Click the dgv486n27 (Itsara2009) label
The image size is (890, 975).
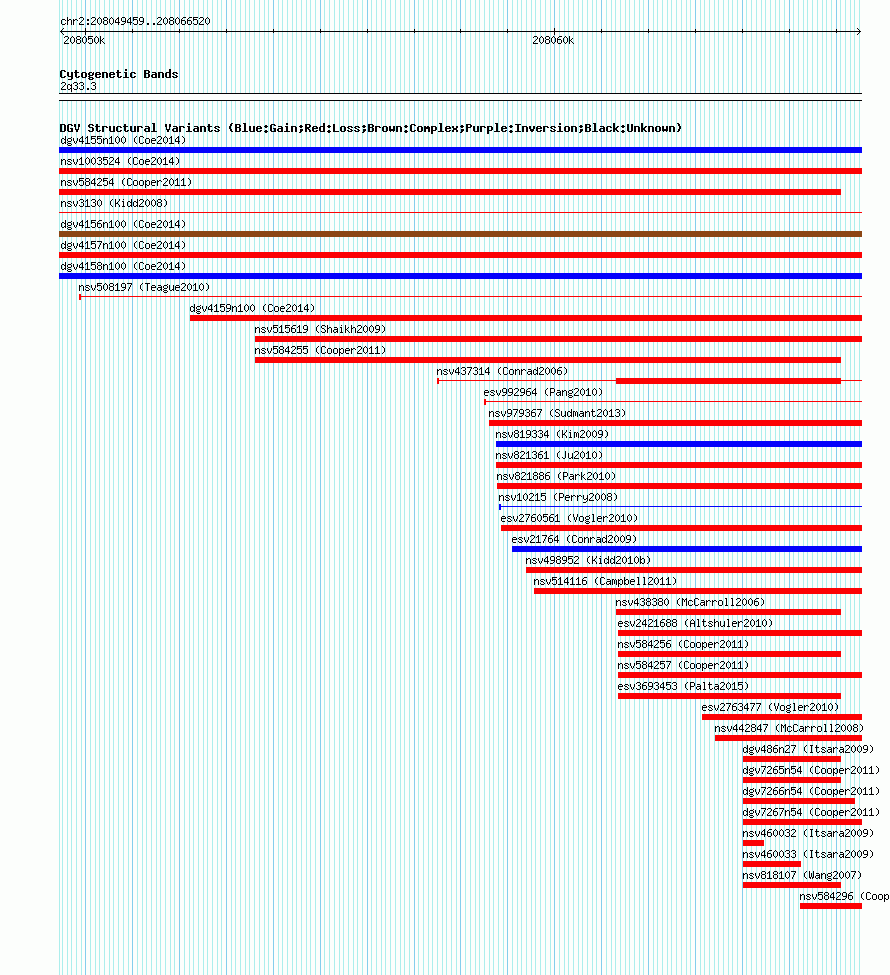pyautogui.click(x=808, y=750)
